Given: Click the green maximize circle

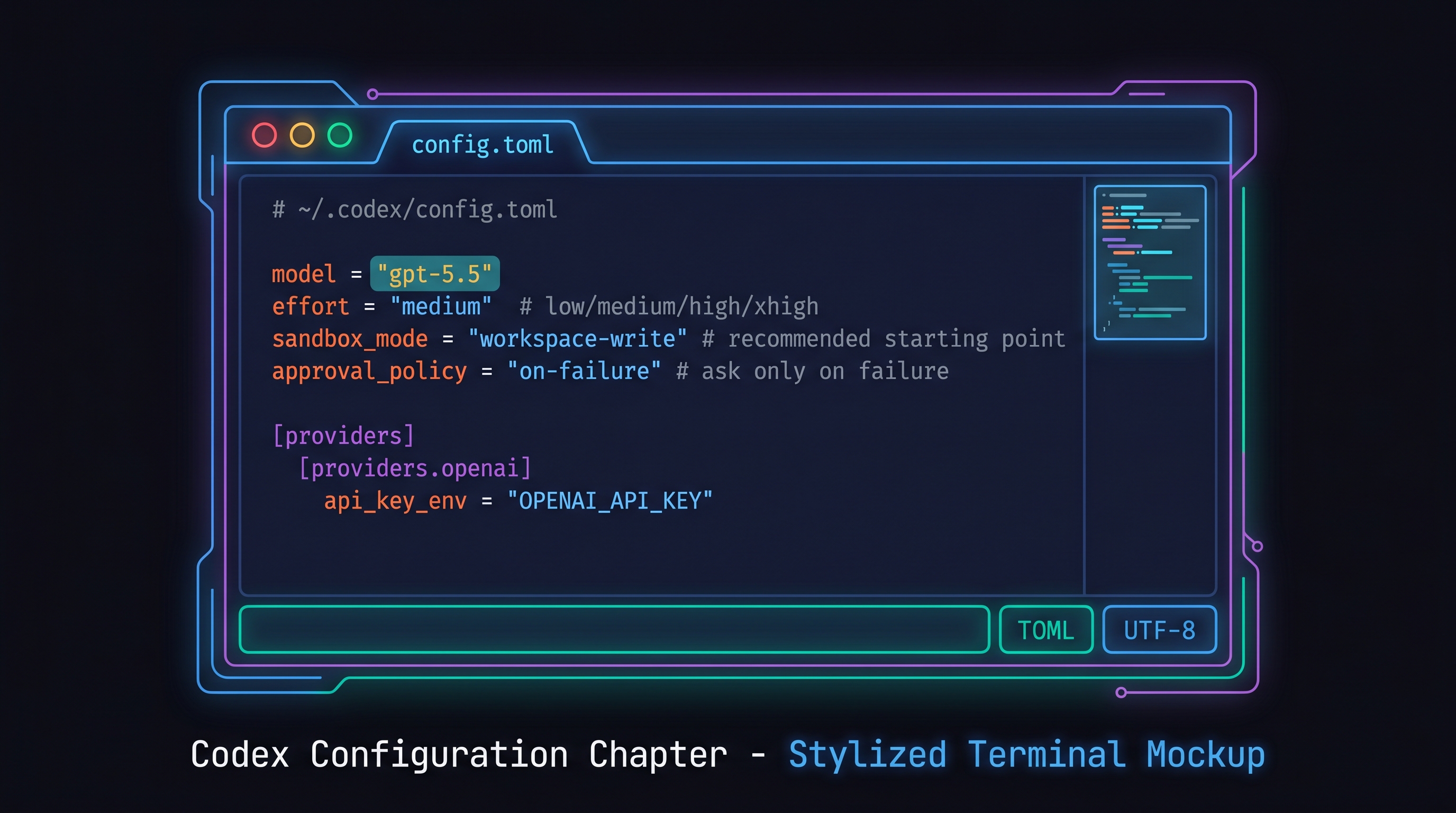Looking at the screenshot, I should point(340,135).
